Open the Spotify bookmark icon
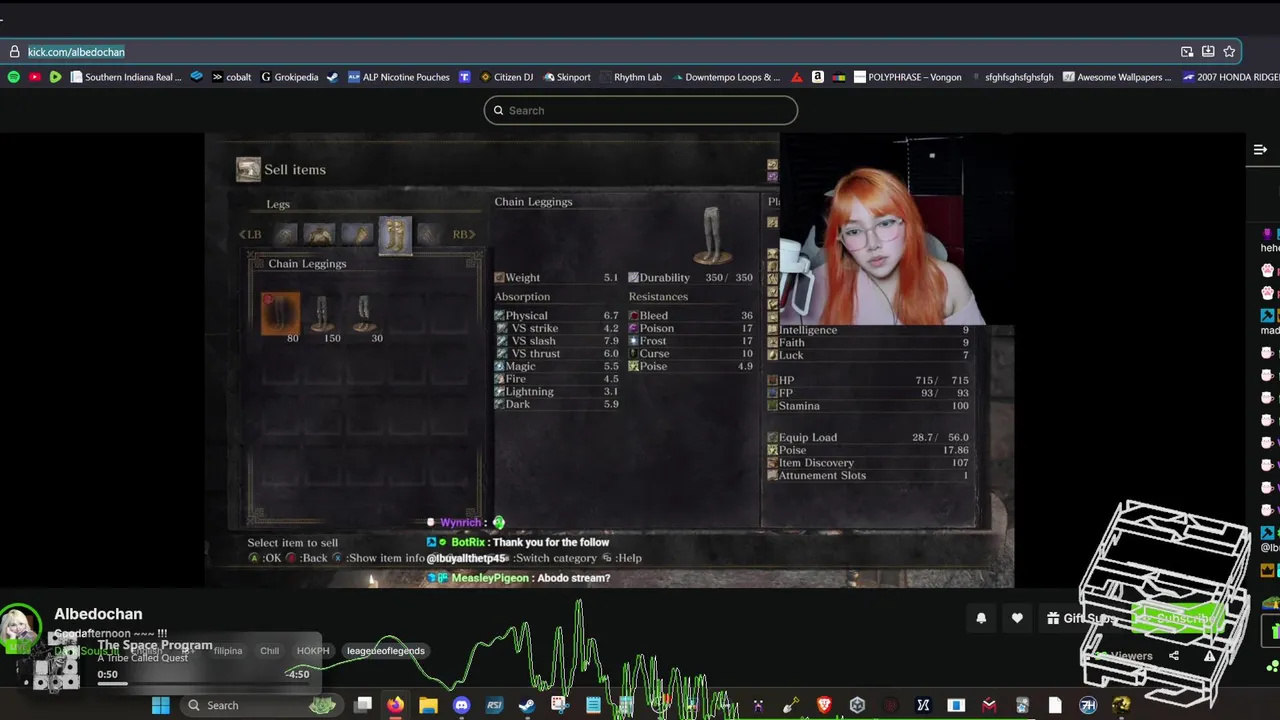Image resolution: width=1280 pixels, height=720 pixels. [13, 77]
